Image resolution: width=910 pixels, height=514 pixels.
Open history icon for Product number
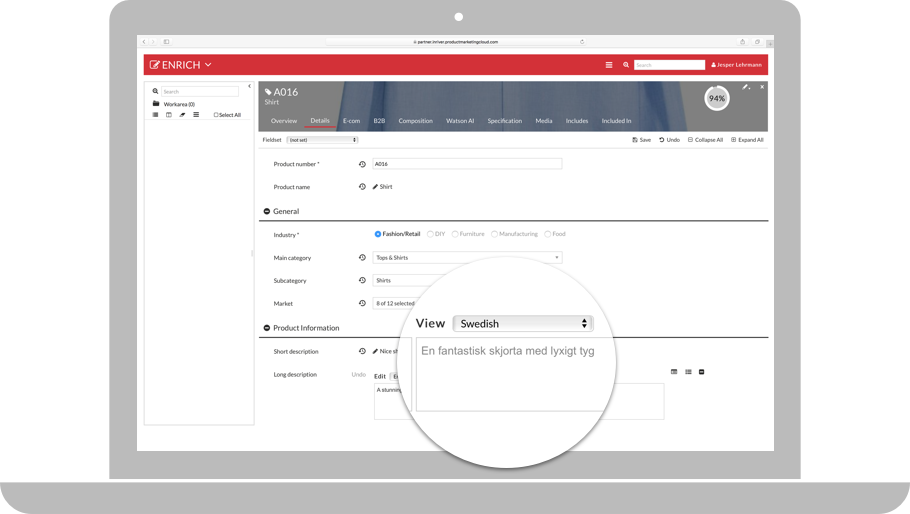[x=362, y=164]
